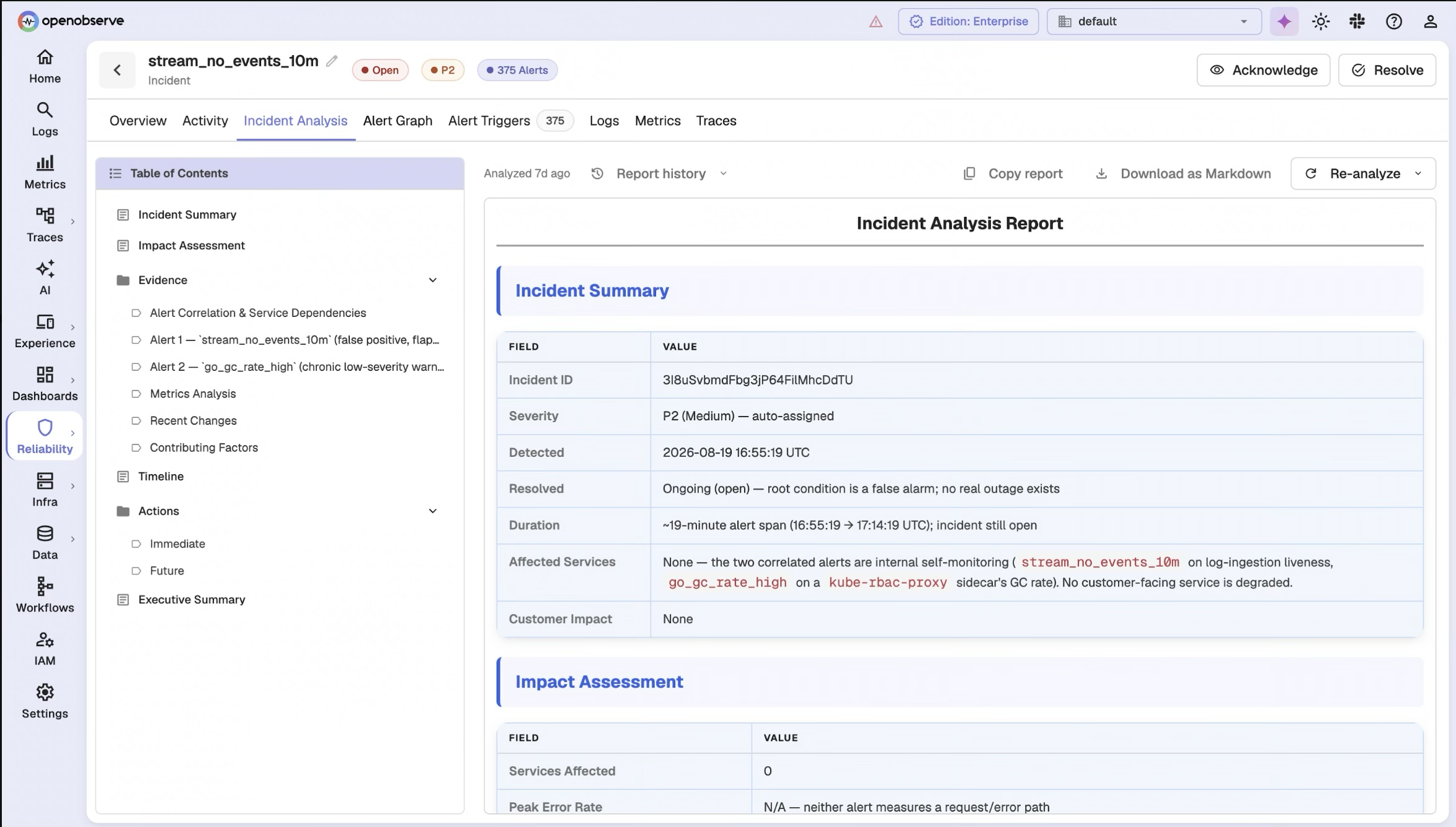Switch to the Overview tab
The image size is (1456, 827).
[x=138, y=121]
